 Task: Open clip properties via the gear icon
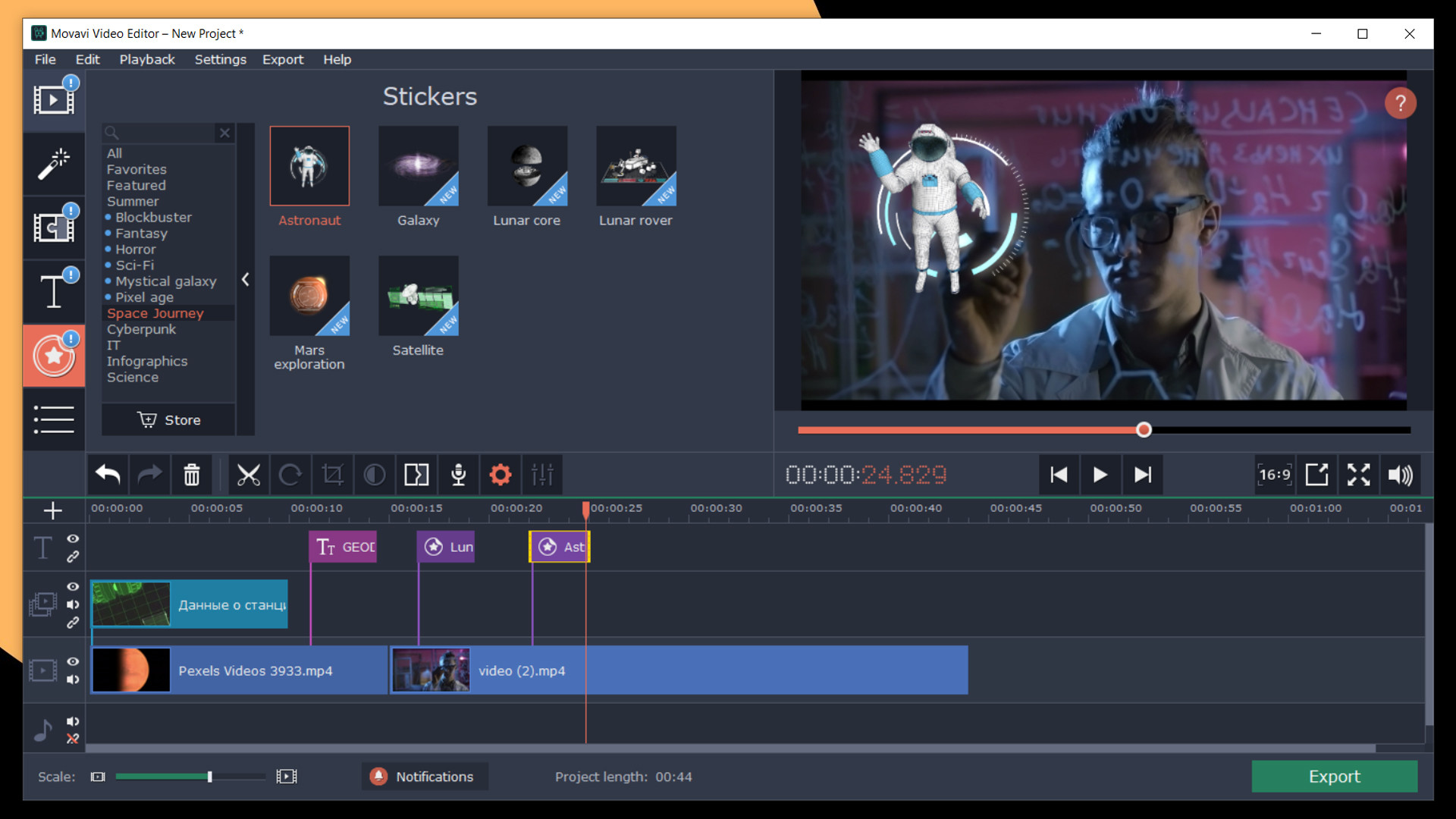point(500,474)
